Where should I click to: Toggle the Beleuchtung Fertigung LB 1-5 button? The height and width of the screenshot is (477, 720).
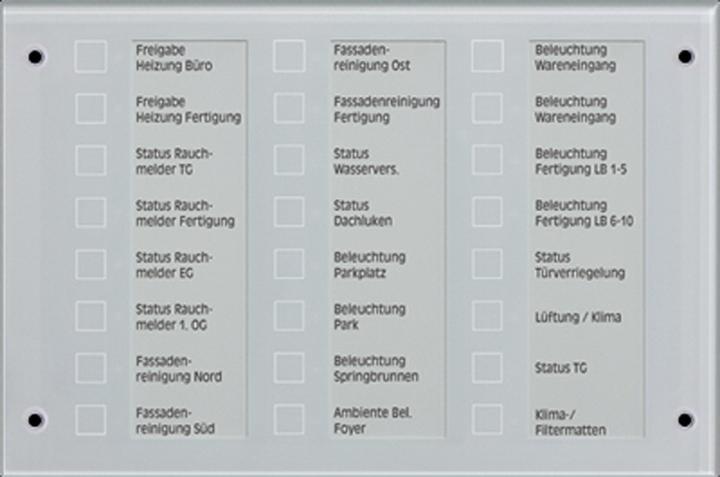tap(487, 161)
